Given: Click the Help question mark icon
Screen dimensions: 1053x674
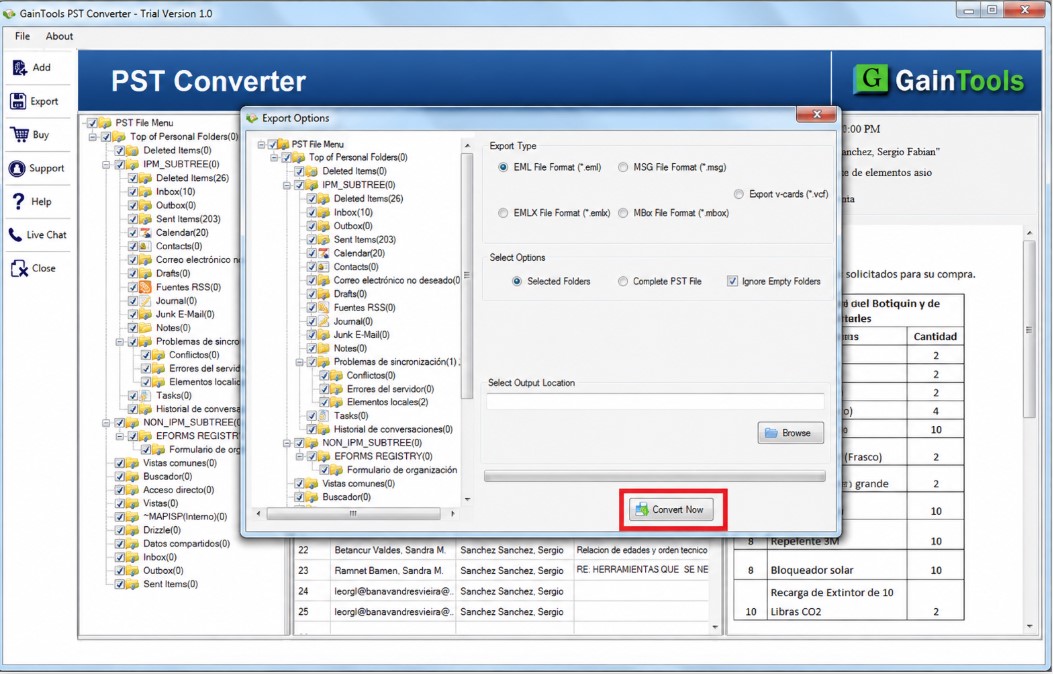Looking at the screenshot, I should (18, 201).
